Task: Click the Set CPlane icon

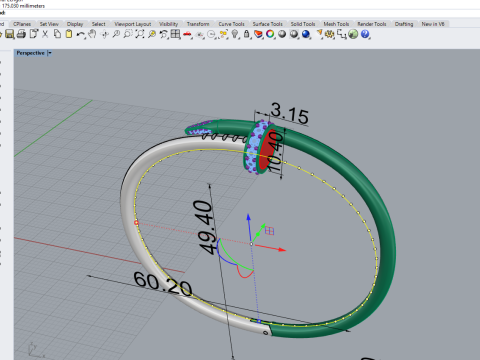Action: click(199, 34)
